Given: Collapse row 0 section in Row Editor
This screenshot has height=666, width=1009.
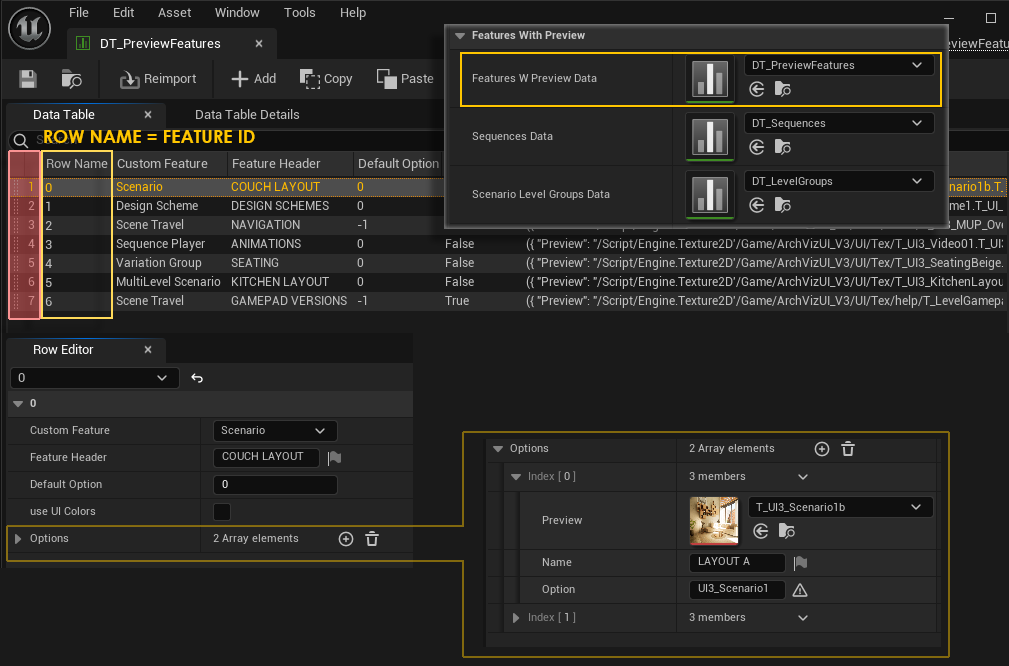Looking at the screenshot, I should point(18,403).
